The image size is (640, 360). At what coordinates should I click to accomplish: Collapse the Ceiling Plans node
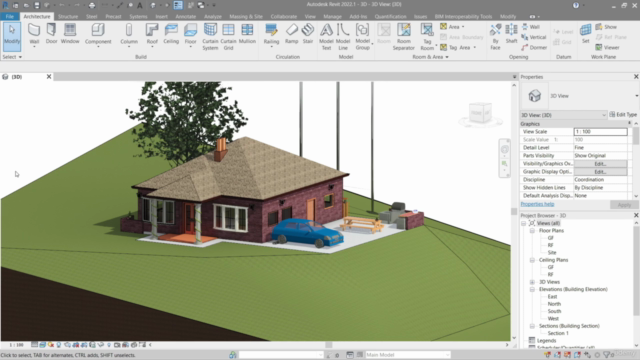(x=532, y=260)
